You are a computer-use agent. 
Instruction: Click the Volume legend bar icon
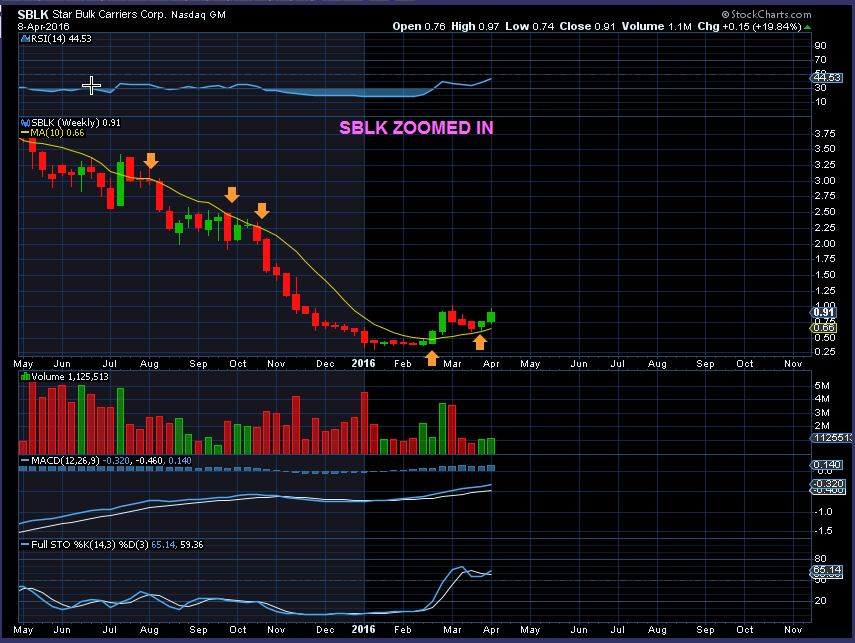(x=25, y=377)
